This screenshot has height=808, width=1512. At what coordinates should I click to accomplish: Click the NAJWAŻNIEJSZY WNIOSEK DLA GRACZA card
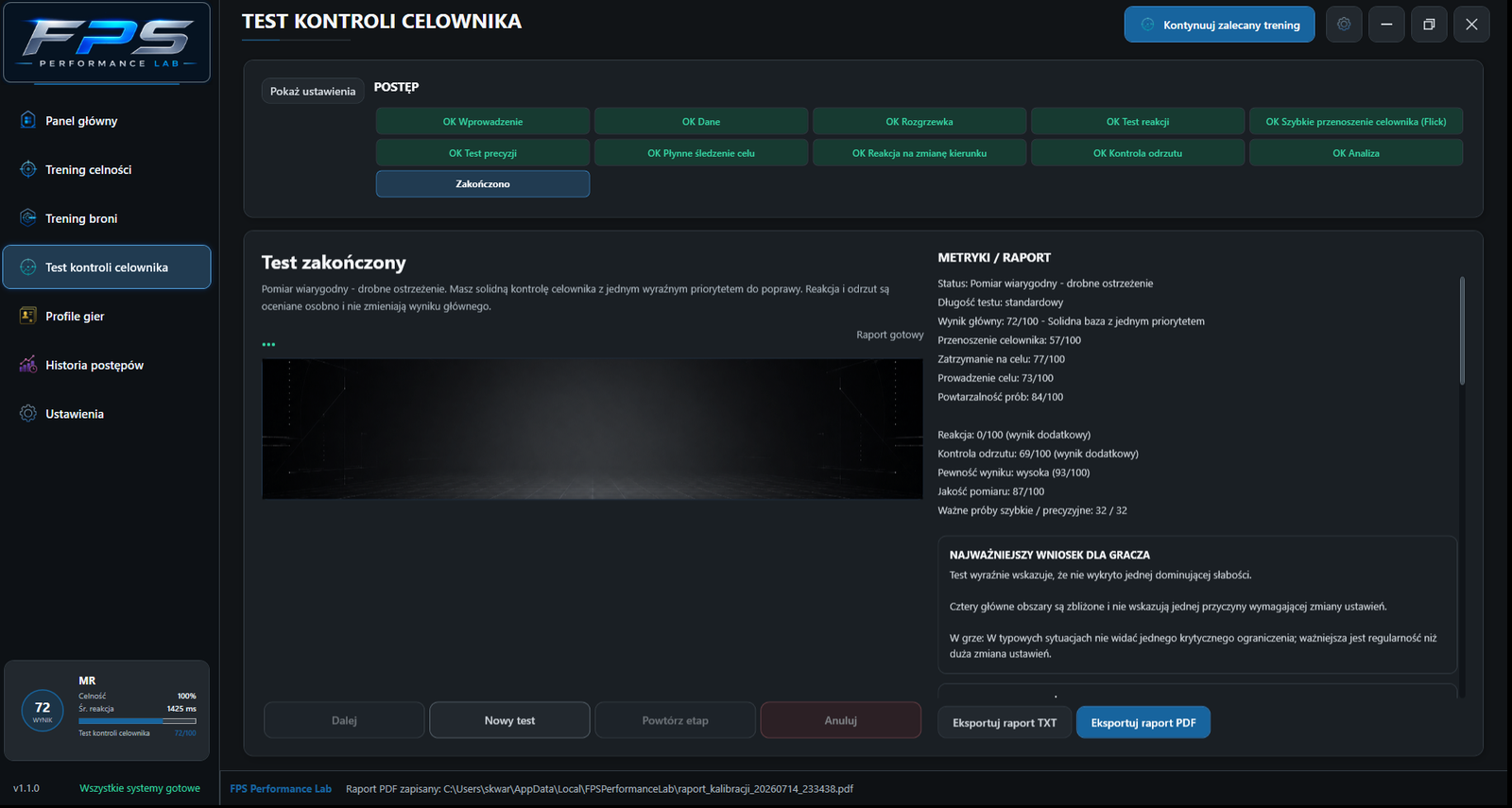(1197, 605)
